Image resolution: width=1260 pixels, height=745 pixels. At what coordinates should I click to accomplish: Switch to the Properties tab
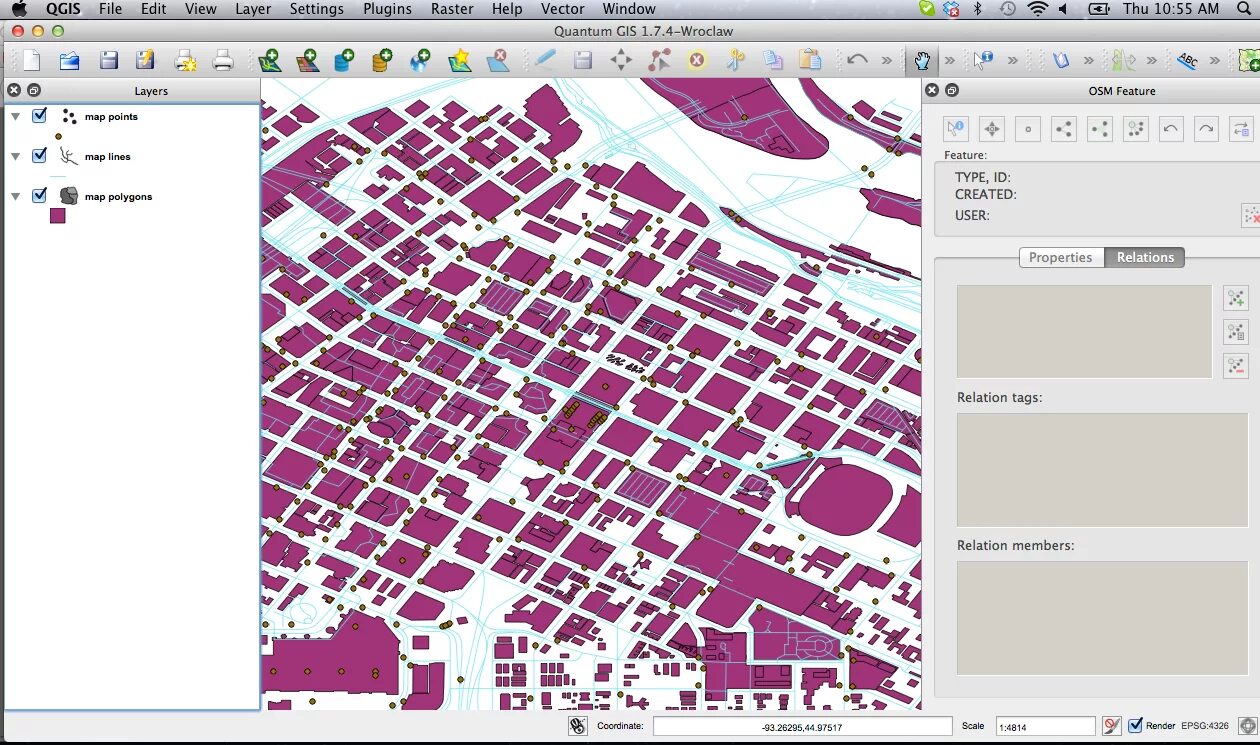coord(1060,257)
